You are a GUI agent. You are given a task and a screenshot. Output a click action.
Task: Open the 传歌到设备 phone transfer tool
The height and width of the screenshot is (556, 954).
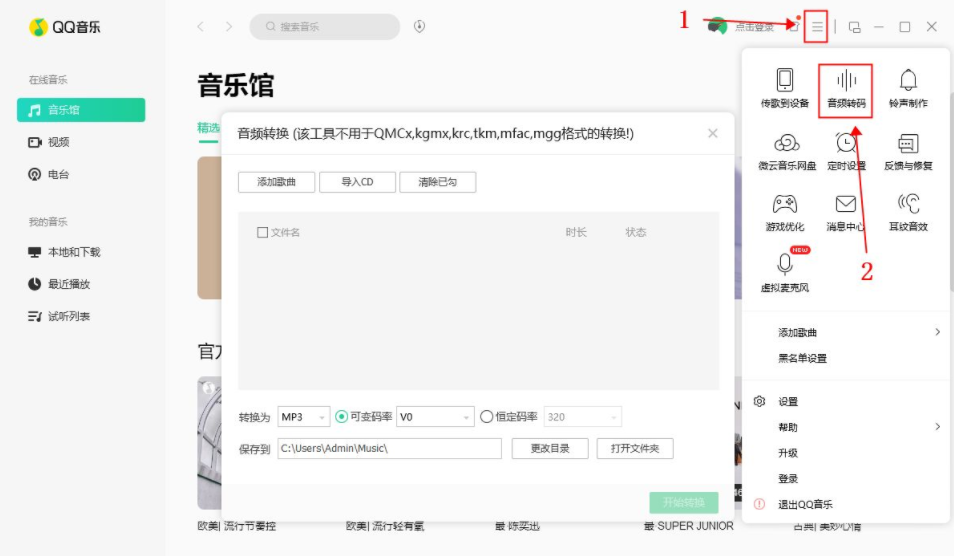coord(785,88)
